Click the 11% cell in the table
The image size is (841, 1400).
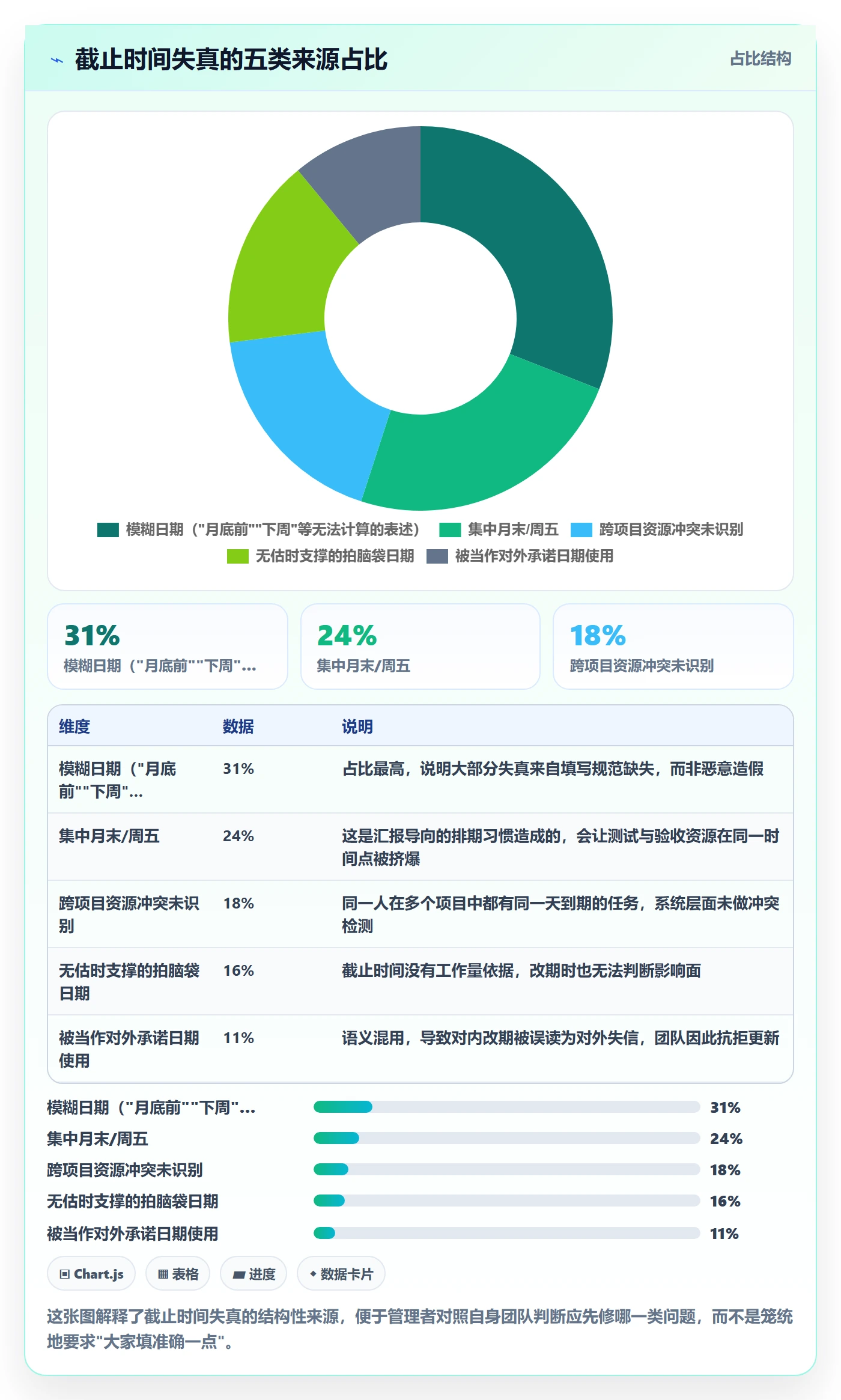click(238, 1038)
